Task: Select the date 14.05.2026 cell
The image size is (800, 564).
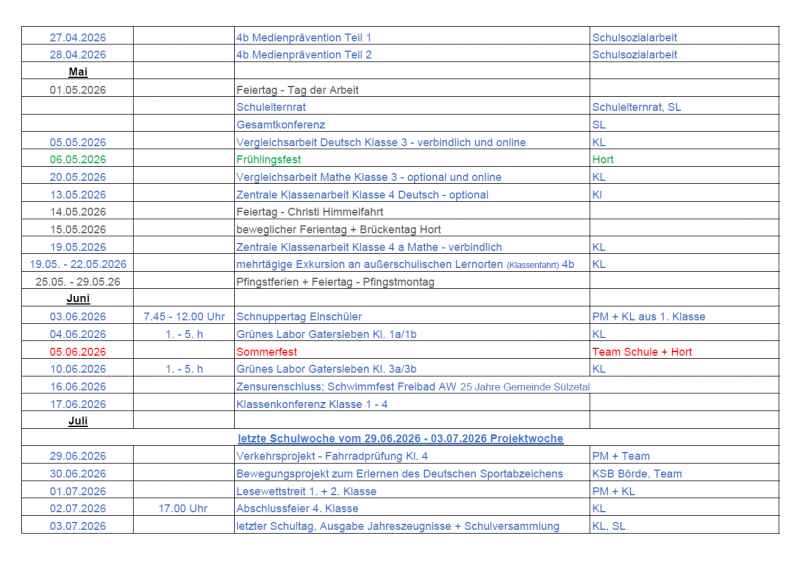Action: 77,212
